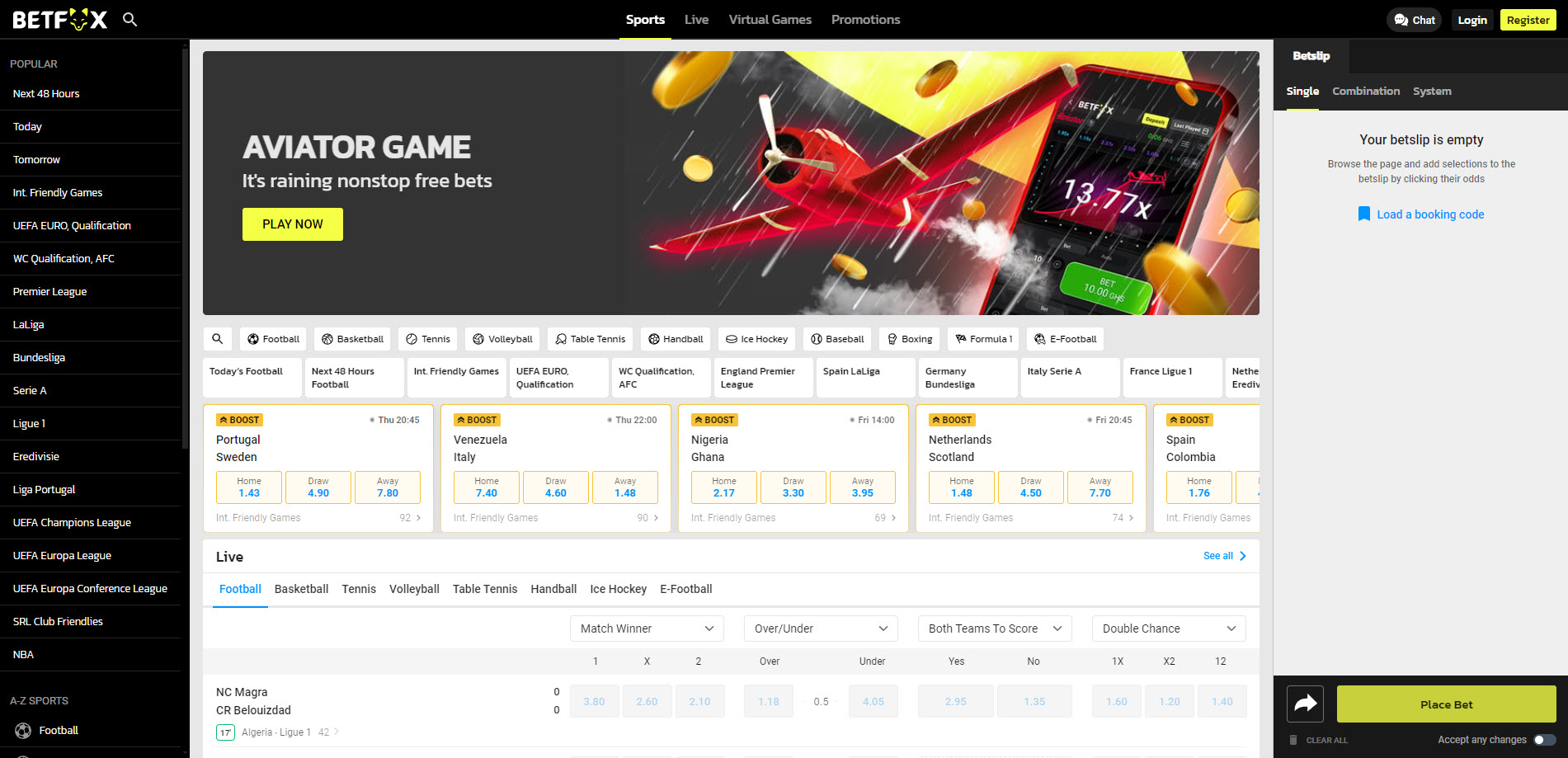
Task: Expand Netherlands vs Scotland 74 markets
Action: click(1123, 518)
